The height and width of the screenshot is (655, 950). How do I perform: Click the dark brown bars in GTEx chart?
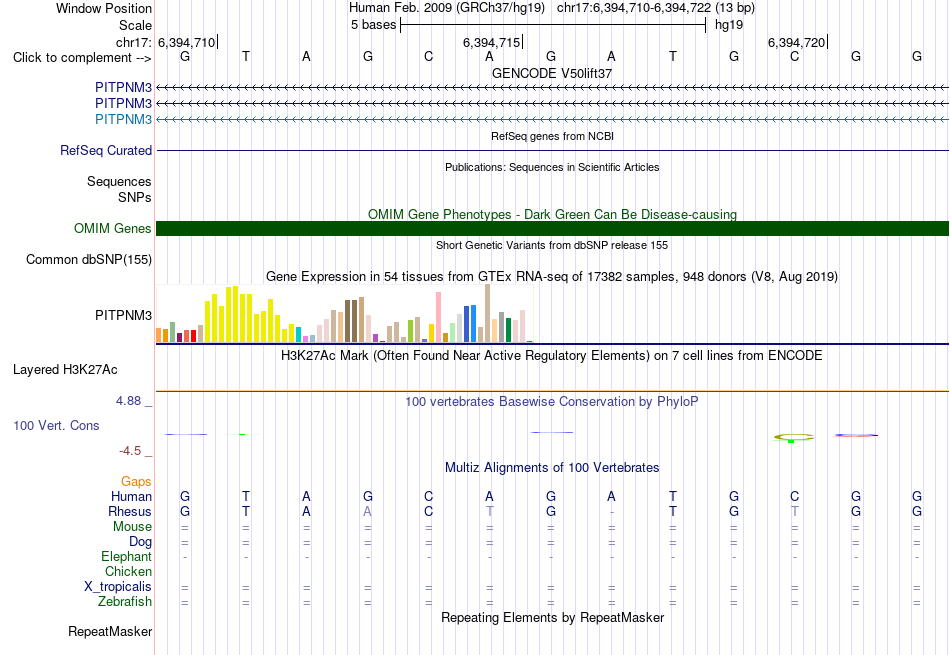click(x=351, y=321)
